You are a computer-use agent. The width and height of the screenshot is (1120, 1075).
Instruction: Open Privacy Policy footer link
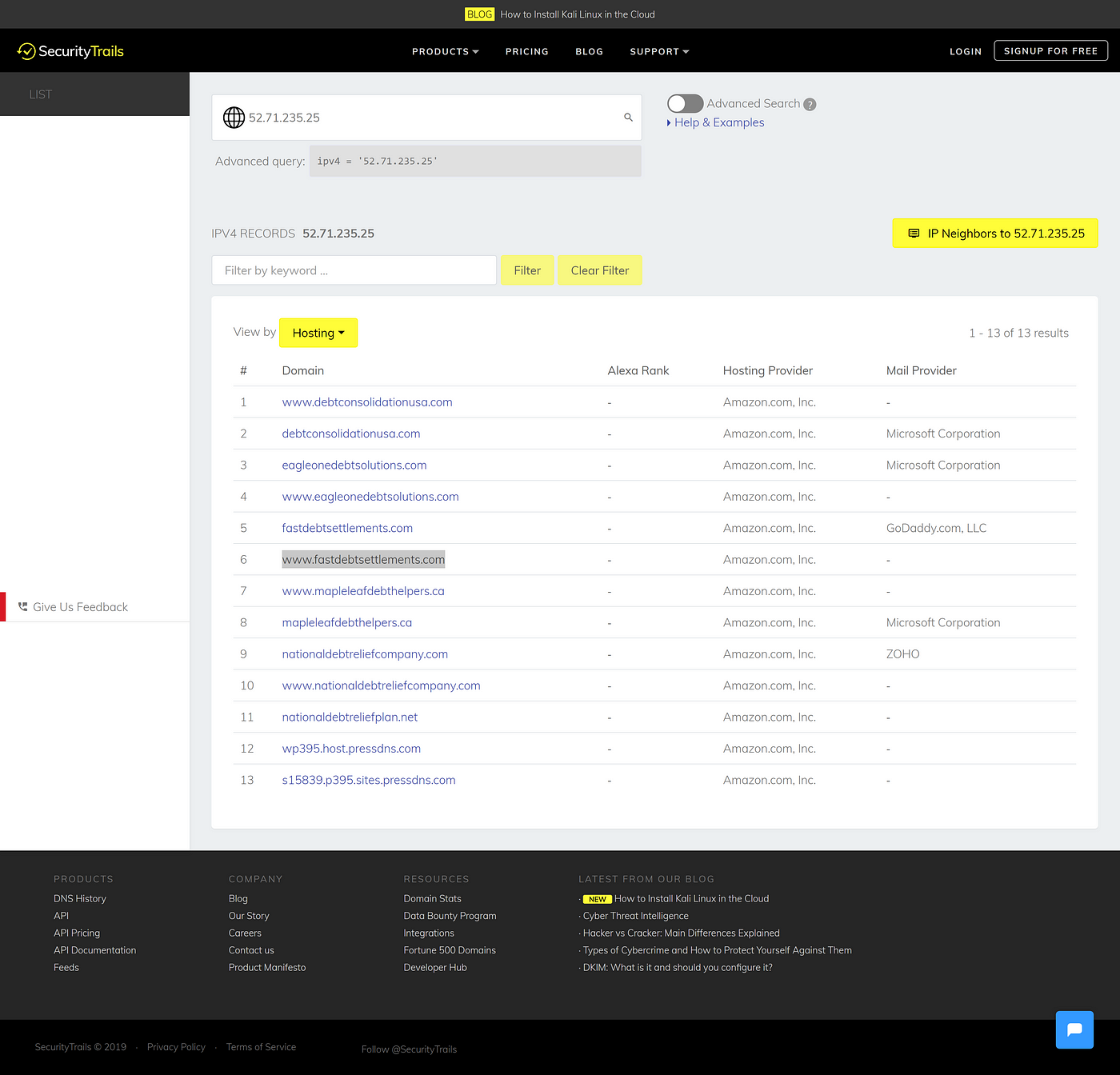click(176, 1047)
